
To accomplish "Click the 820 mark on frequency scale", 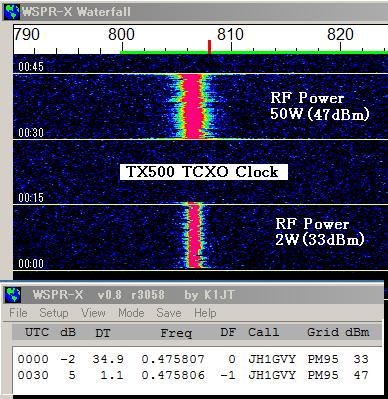I will (340, 34).
